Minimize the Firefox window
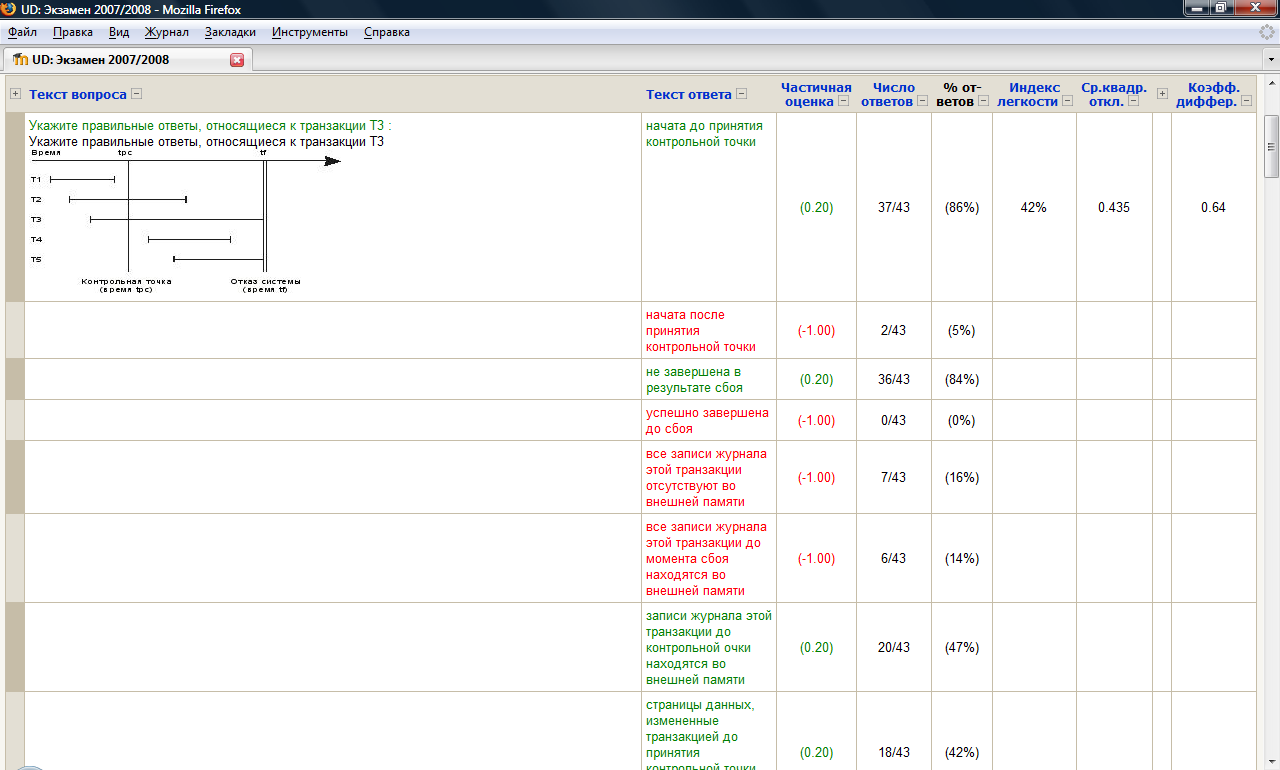 tap(1196, 8)
